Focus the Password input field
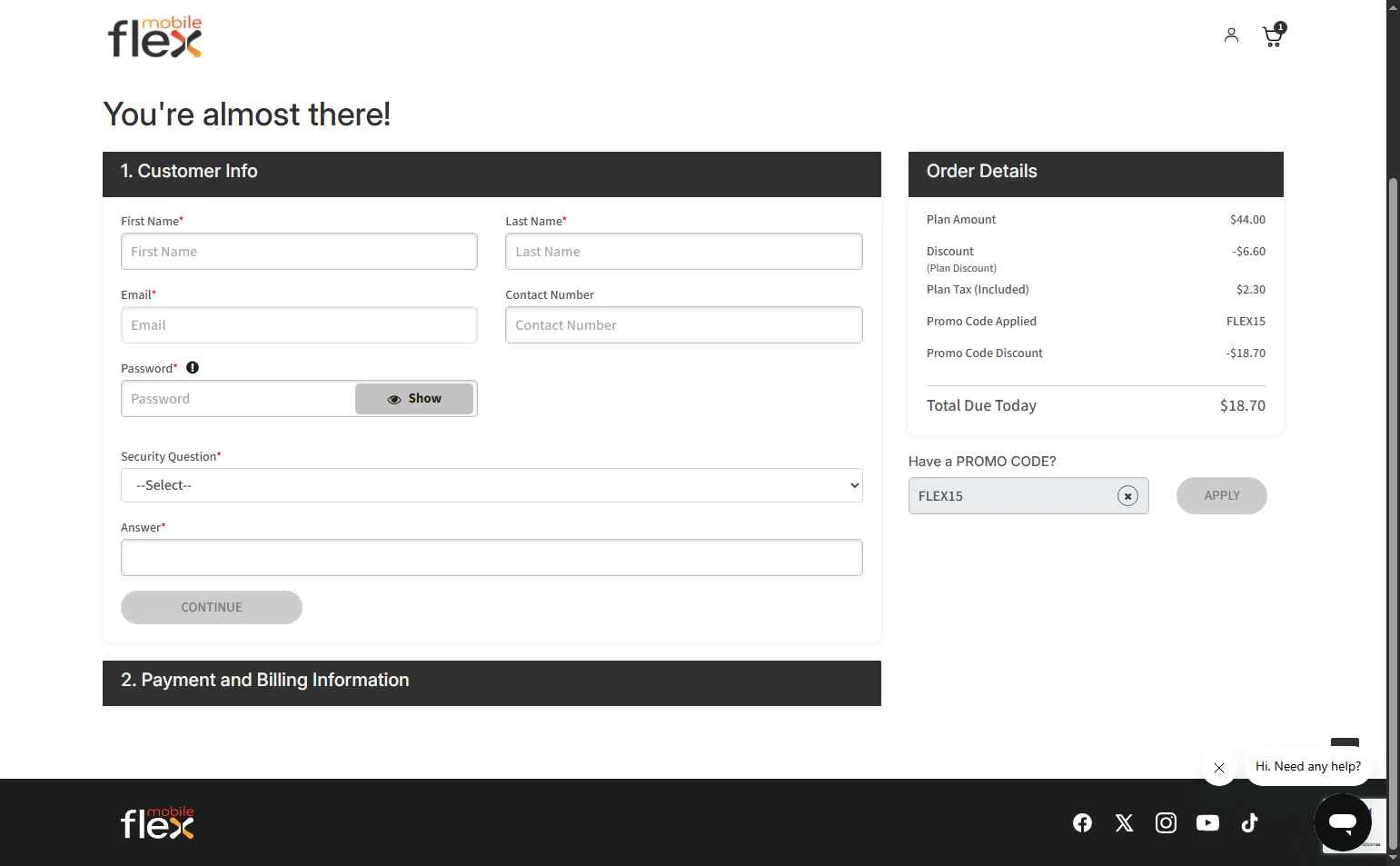The height and width of the screenshot is (866, 1400). tap(237, 399)
